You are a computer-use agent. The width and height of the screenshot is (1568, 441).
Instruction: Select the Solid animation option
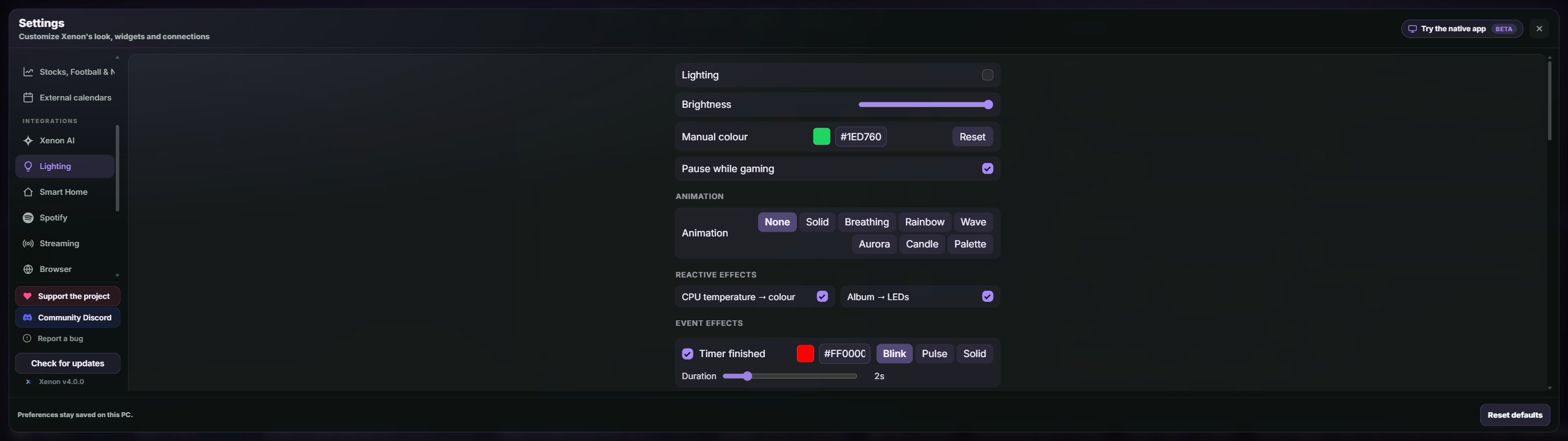click(817, 222)
